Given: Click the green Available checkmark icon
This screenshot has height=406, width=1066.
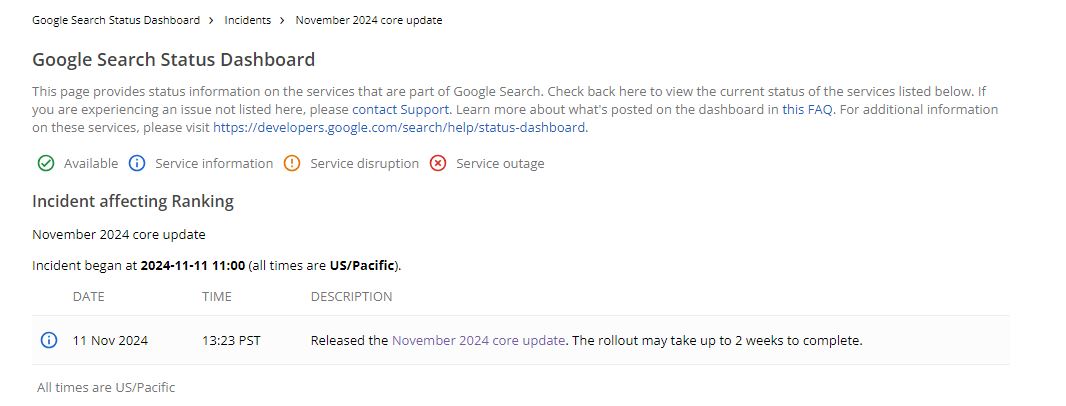Looking at the screenshot, I should [45, 163].
